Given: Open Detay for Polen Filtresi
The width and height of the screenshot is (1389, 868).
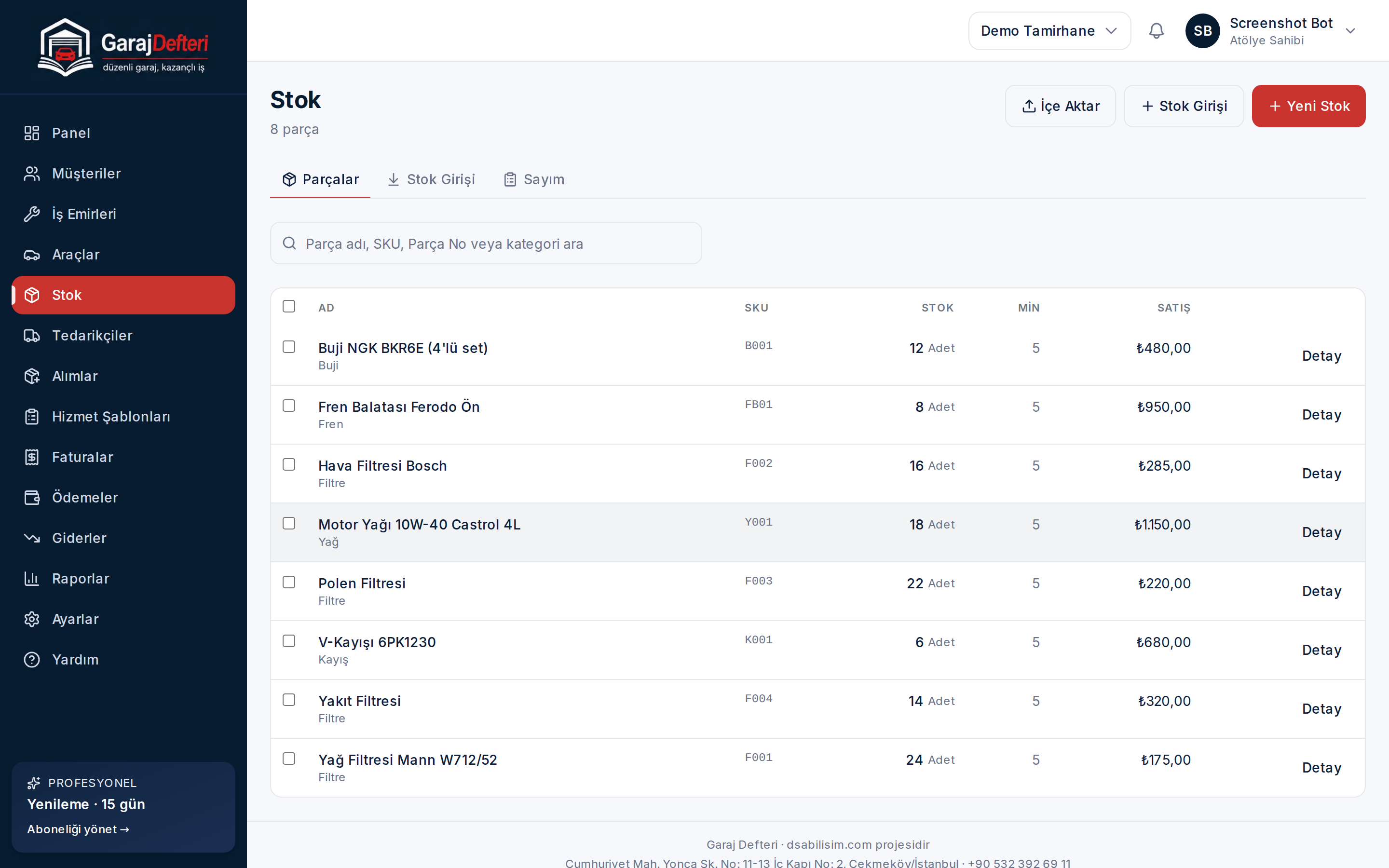Looking at the screenshot, I should coord(1321,591).
